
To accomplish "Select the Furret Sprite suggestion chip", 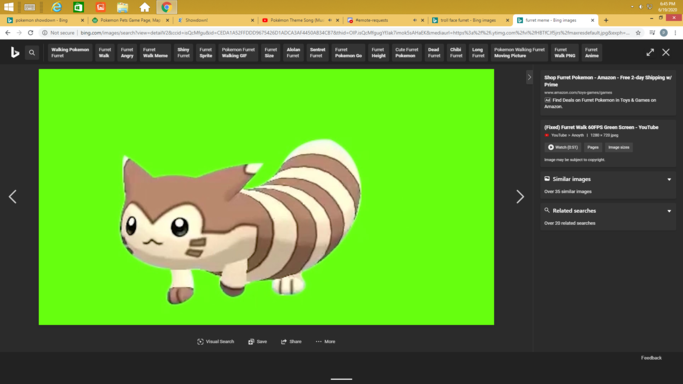I will click(206, 53).
